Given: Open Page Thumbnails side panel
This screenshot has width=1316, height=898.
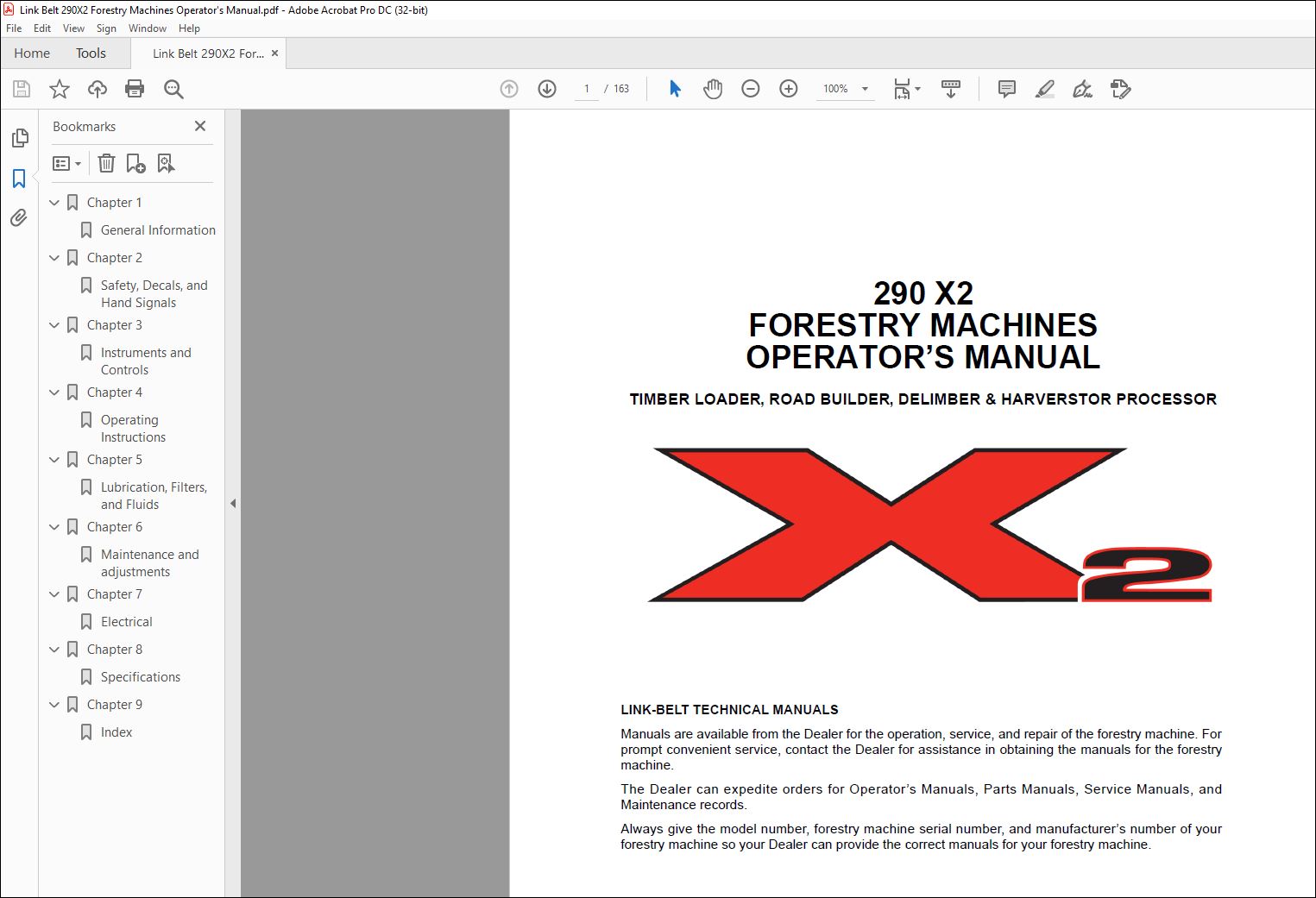Looking at the screenshot, I should (20, 138).
